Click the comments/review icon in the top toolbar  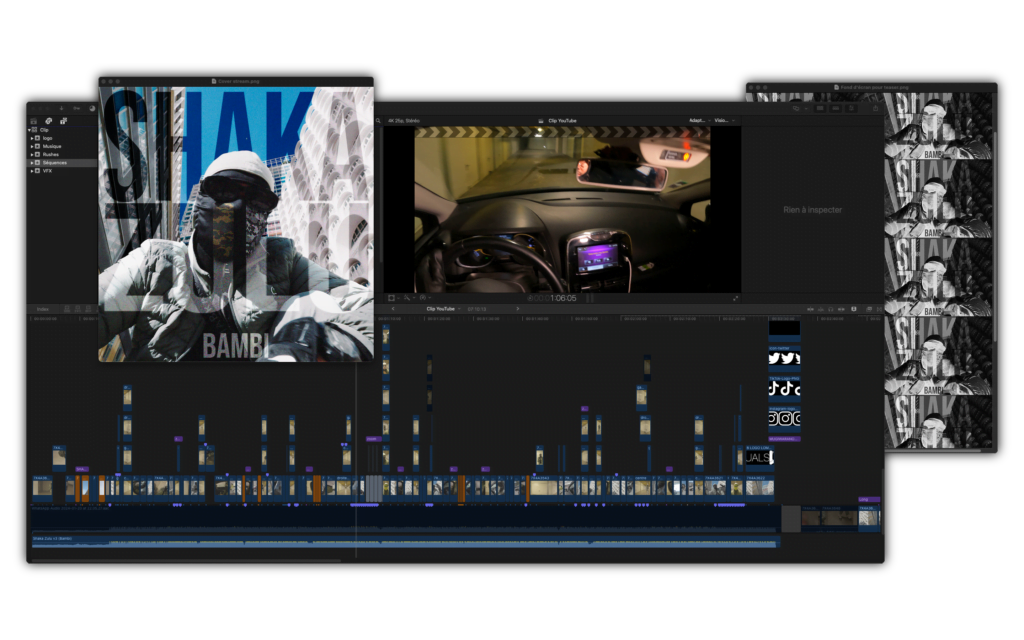[796, 108]
